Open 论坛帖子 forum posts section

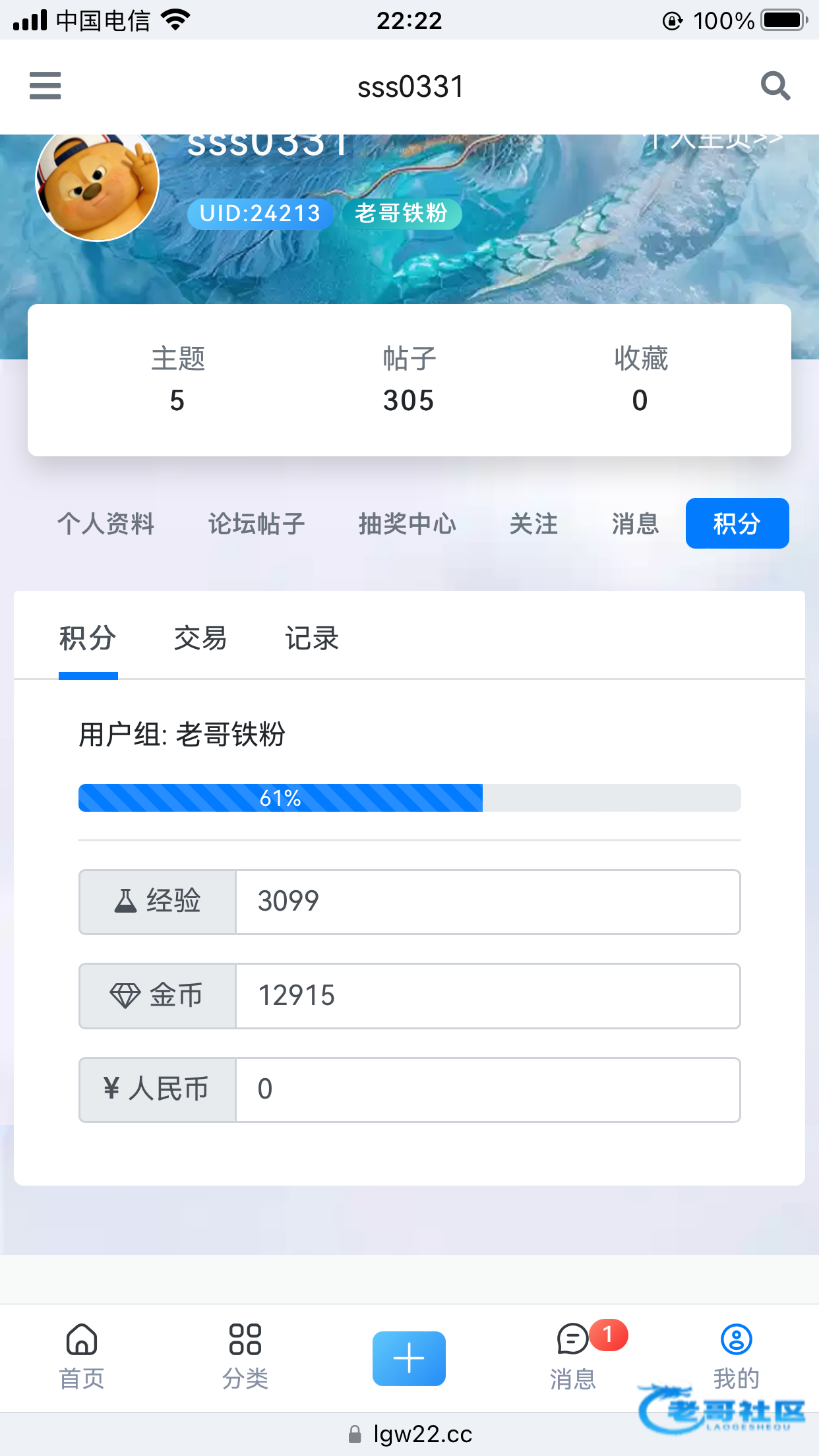(257, 524)
